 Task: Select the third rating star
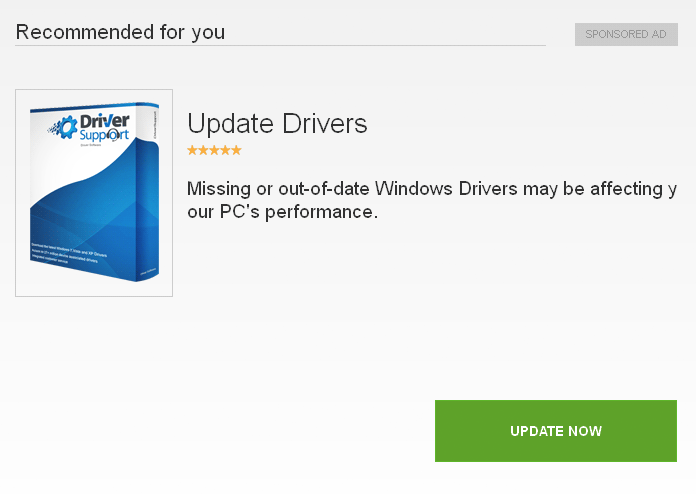[214, 150]
